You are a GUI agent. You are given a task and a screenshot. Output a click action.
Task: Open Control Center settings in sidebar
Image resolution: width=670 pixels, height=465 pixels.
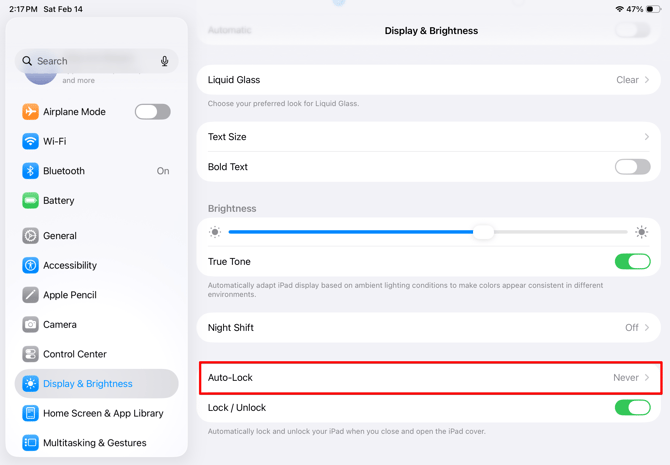pos(97,354)
